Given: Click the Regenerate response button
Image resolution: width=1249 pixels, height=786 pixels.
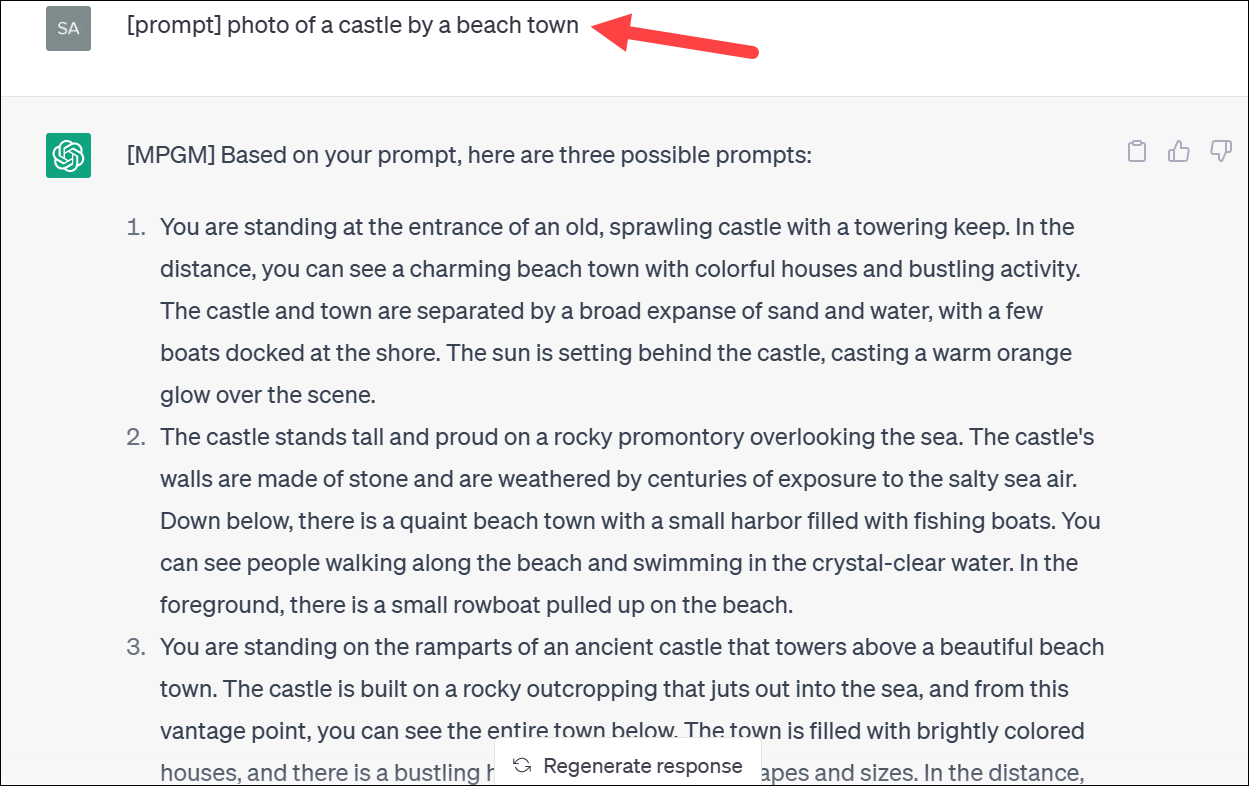Looking at the screenshot, I should 628,766.
